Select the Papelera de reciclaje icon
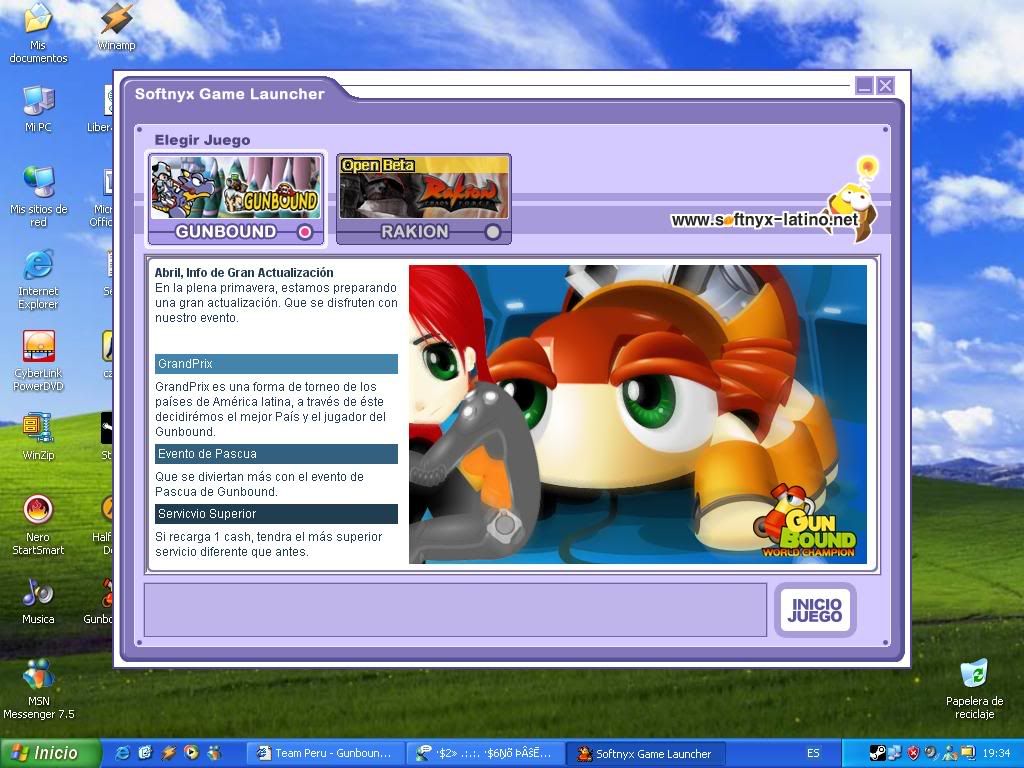 click(x=974, y=689)
